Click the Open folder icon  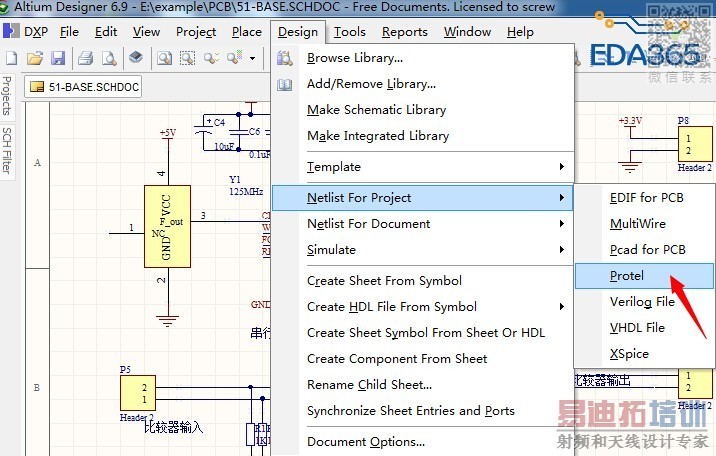click(35, 58)
